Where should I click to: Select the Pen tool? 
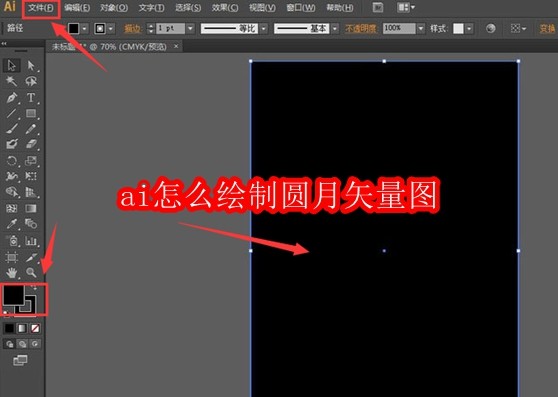pos(12,97)
